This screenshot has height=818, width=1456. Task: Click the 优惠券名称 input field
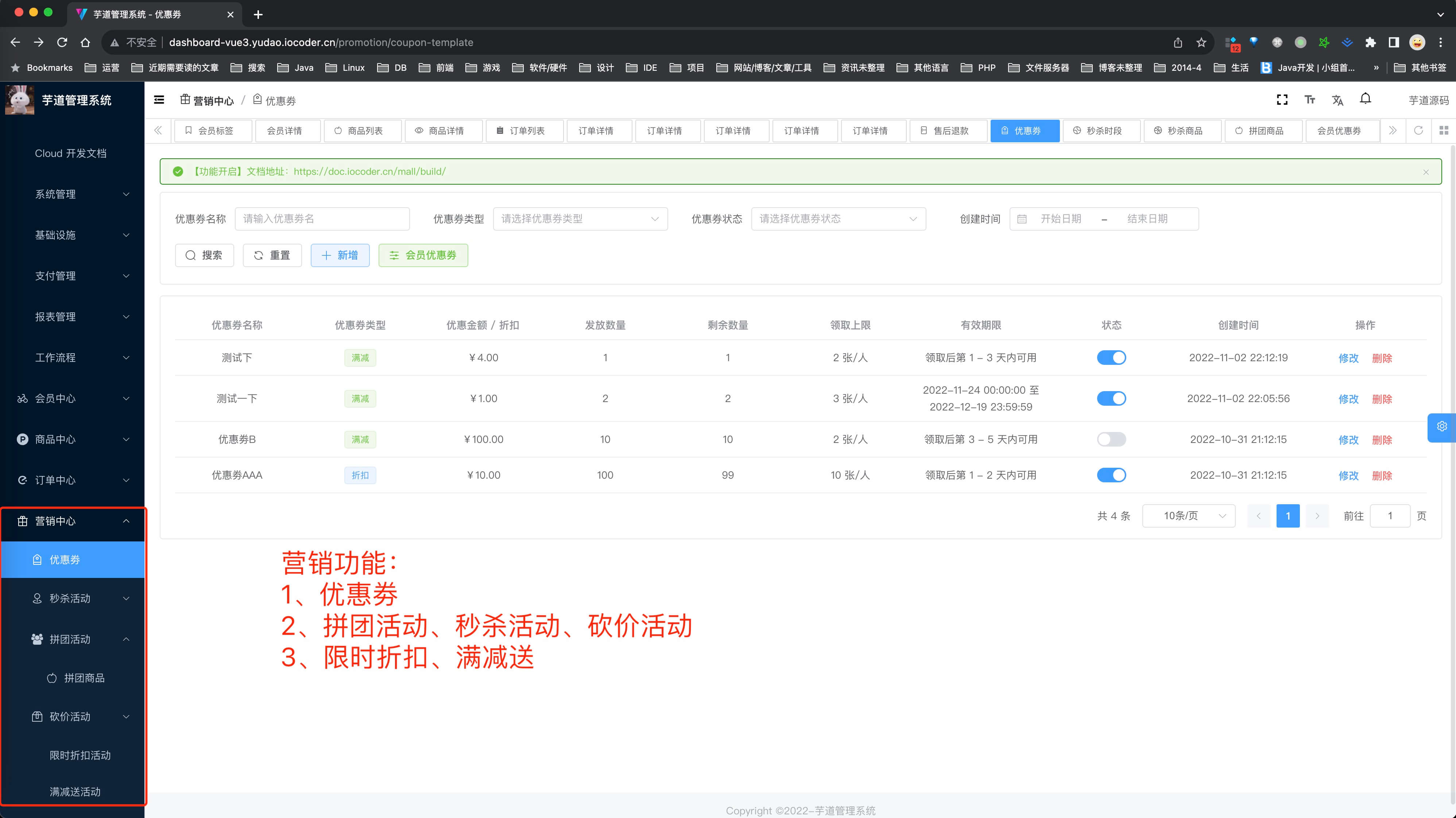[322, 219]
